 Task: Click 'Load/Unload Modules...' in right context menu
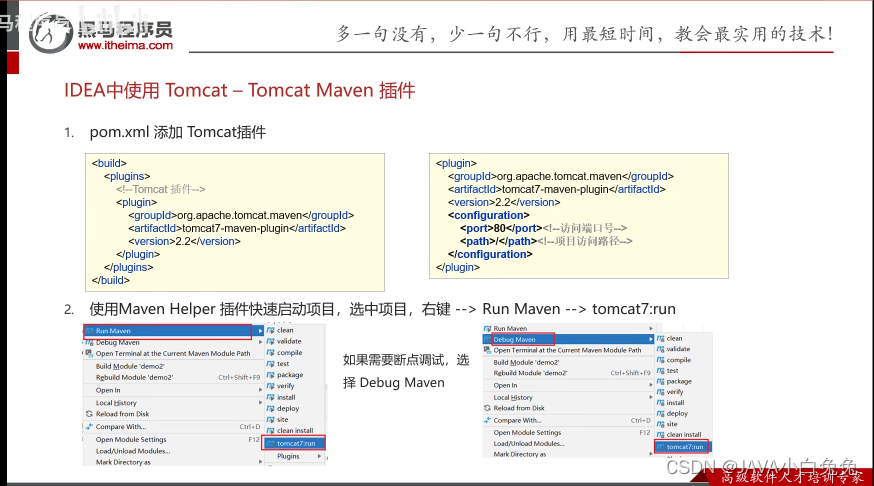point(529,444)
